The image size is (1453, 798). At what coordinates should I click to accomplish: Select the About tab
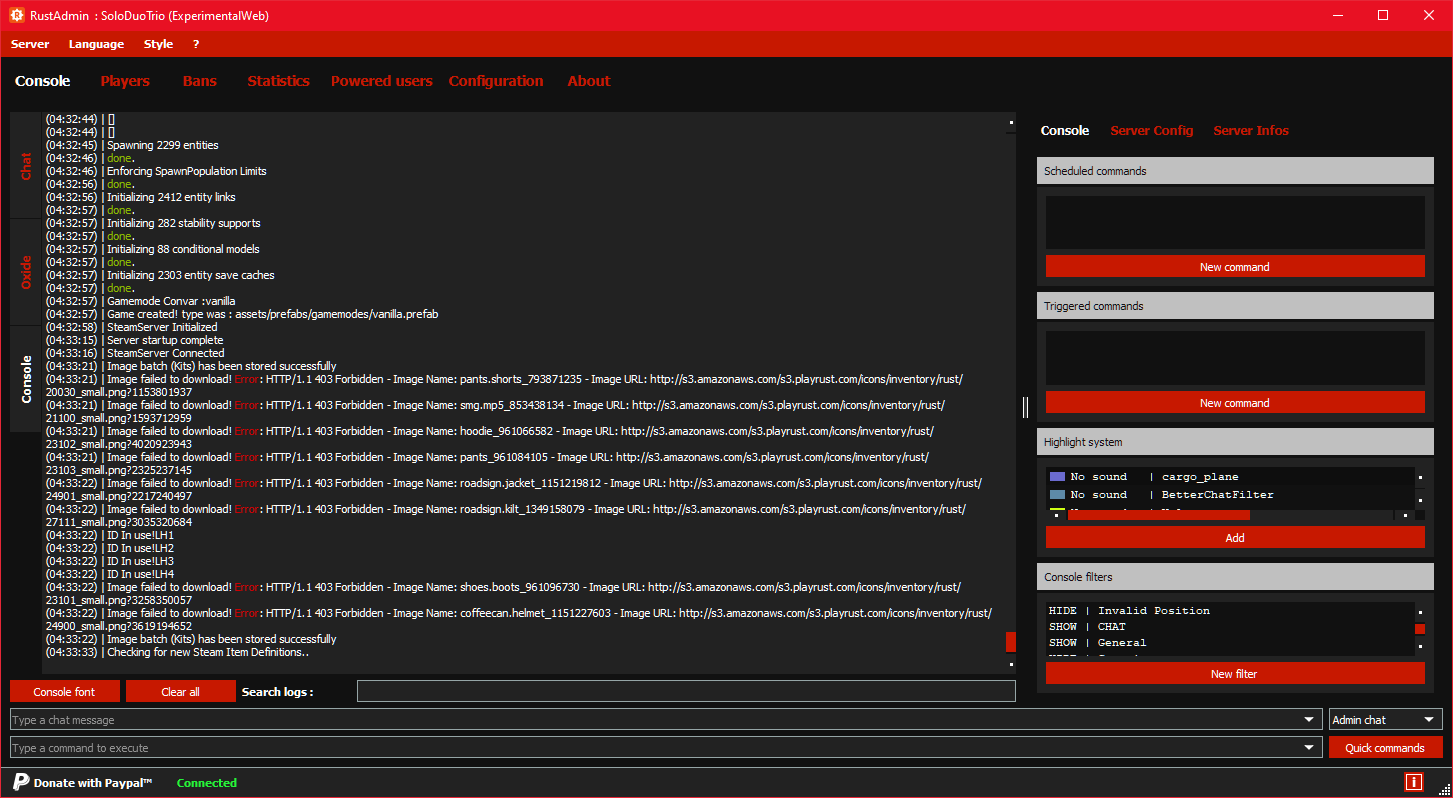(589, 81)
